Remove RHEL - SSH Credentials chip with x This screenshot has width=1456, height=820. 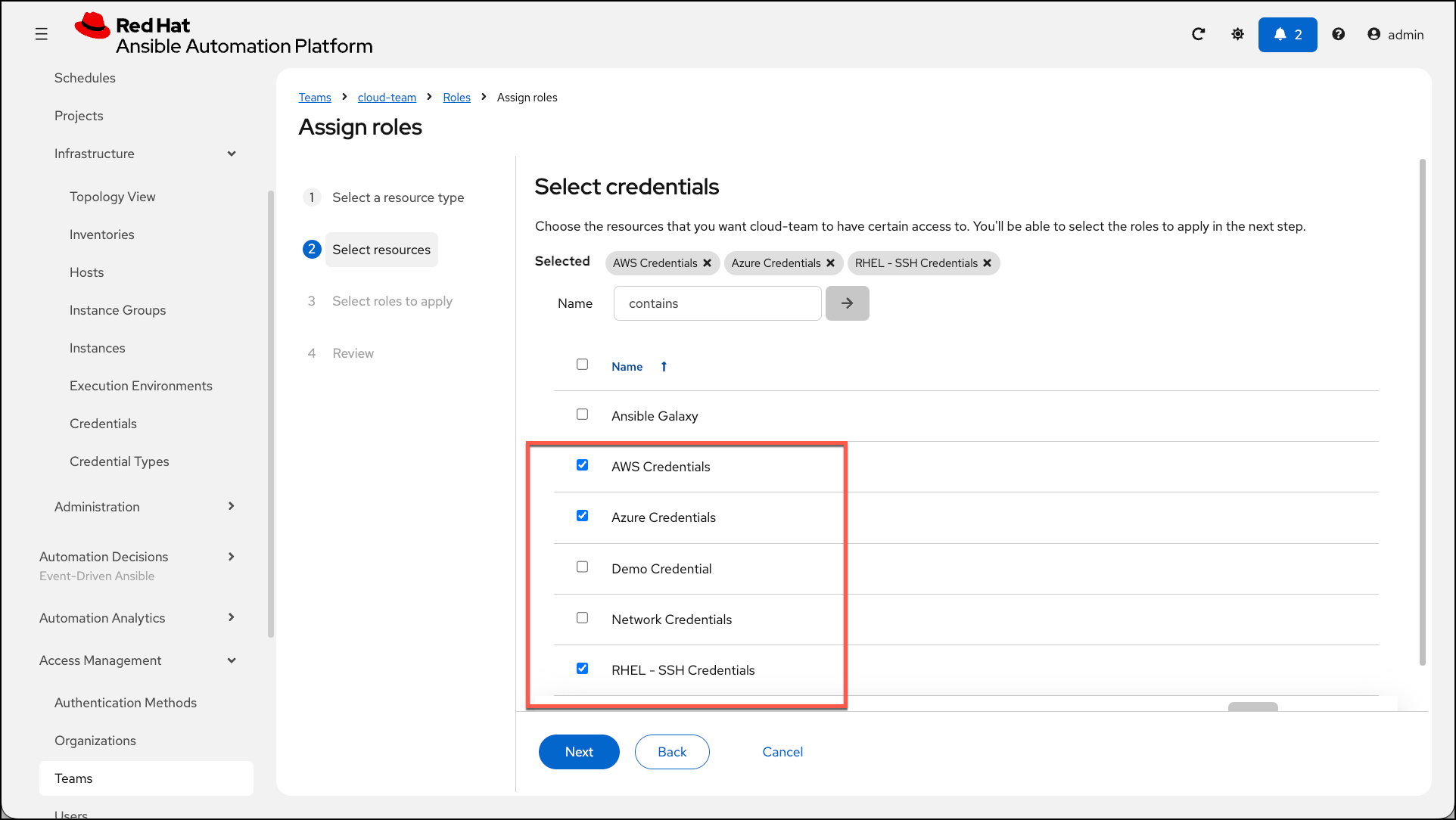pyautogui.click(x=987, y=263)
